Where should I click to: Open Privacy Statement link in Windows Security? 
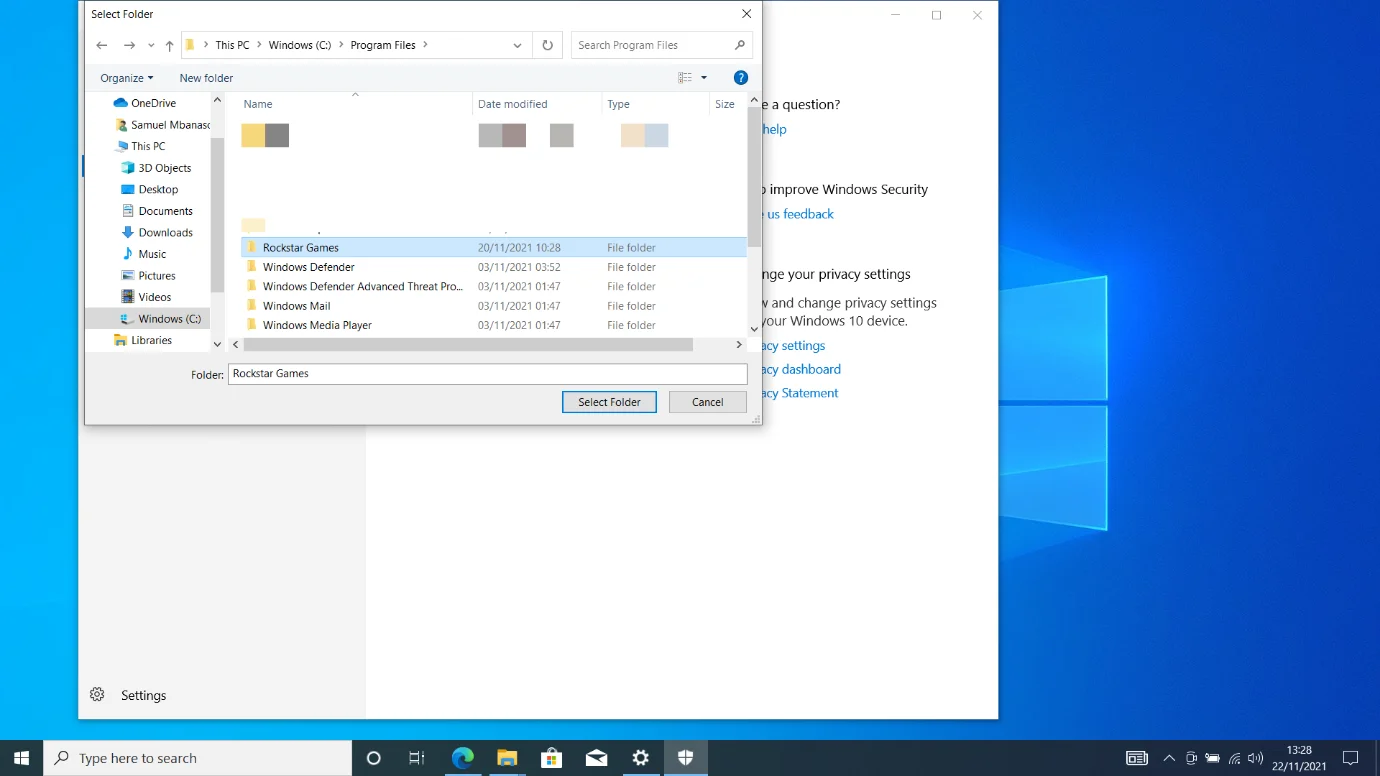(798, 393)
